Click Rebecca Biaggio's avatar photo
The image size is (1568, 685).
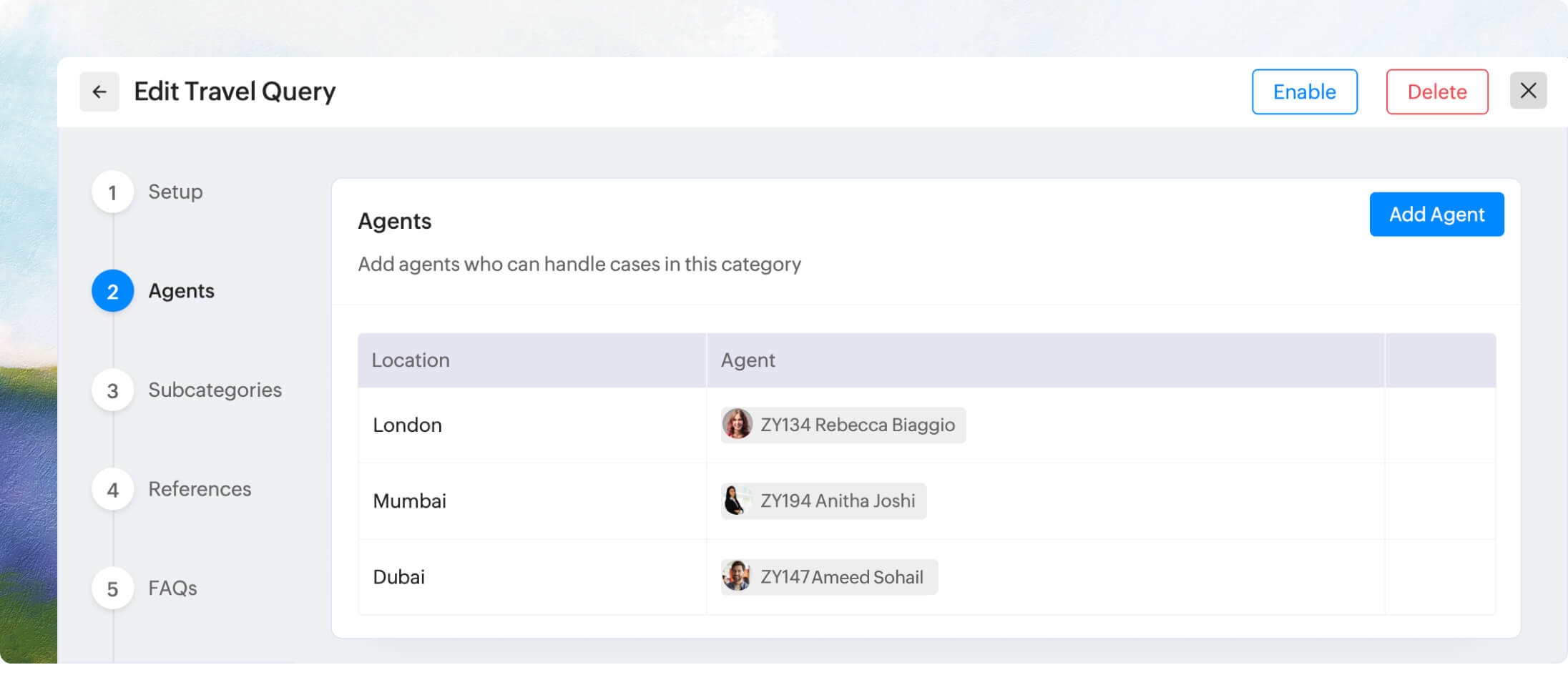tap(737, 425)
